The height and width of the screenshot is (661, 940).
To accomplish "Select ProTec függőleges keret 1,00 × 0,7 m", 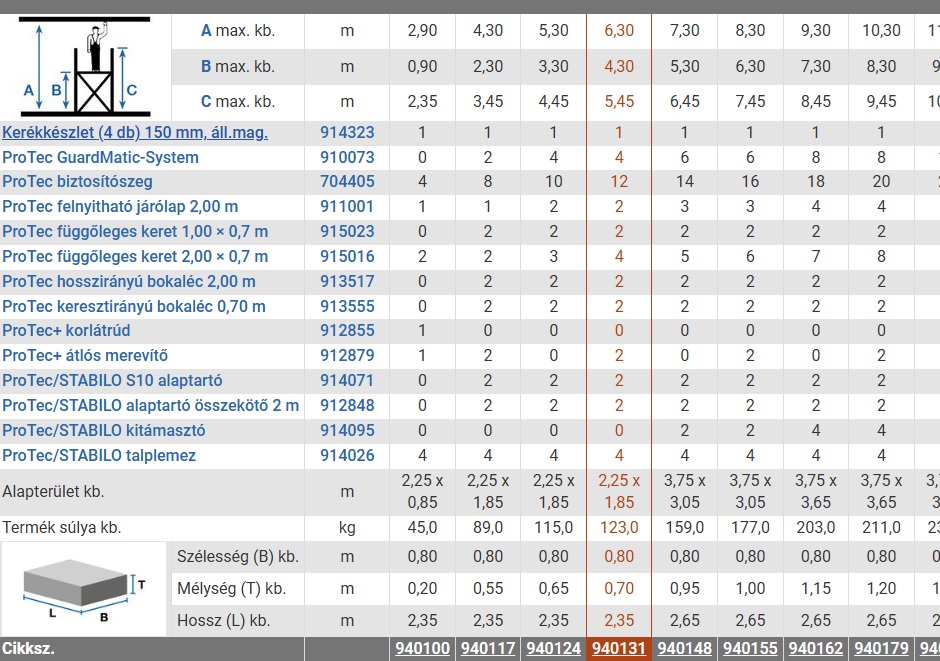I will [135, 231].
